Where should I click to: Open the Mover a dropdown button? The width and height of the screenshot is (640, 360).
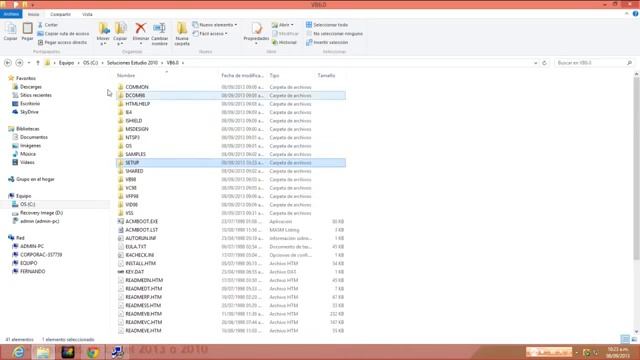(103, 33)
